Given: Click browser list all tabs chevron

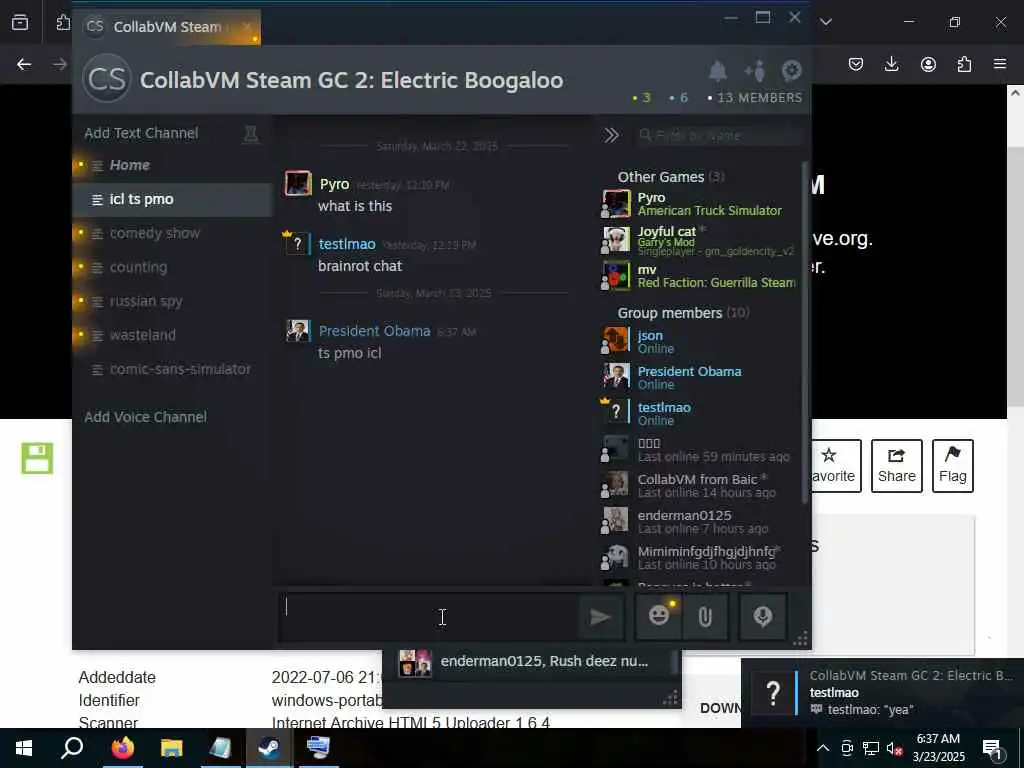Looking at the screenshot, I should (x=826, y=22).
